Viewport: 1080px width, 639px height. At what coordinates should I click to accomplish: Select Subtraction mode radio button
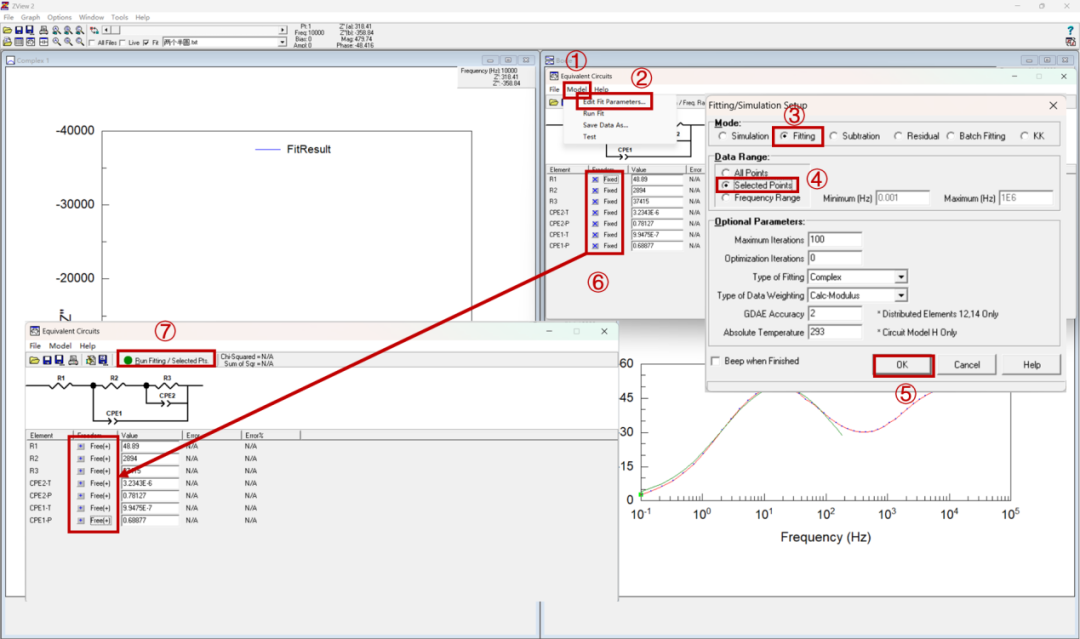pos(833,136)
